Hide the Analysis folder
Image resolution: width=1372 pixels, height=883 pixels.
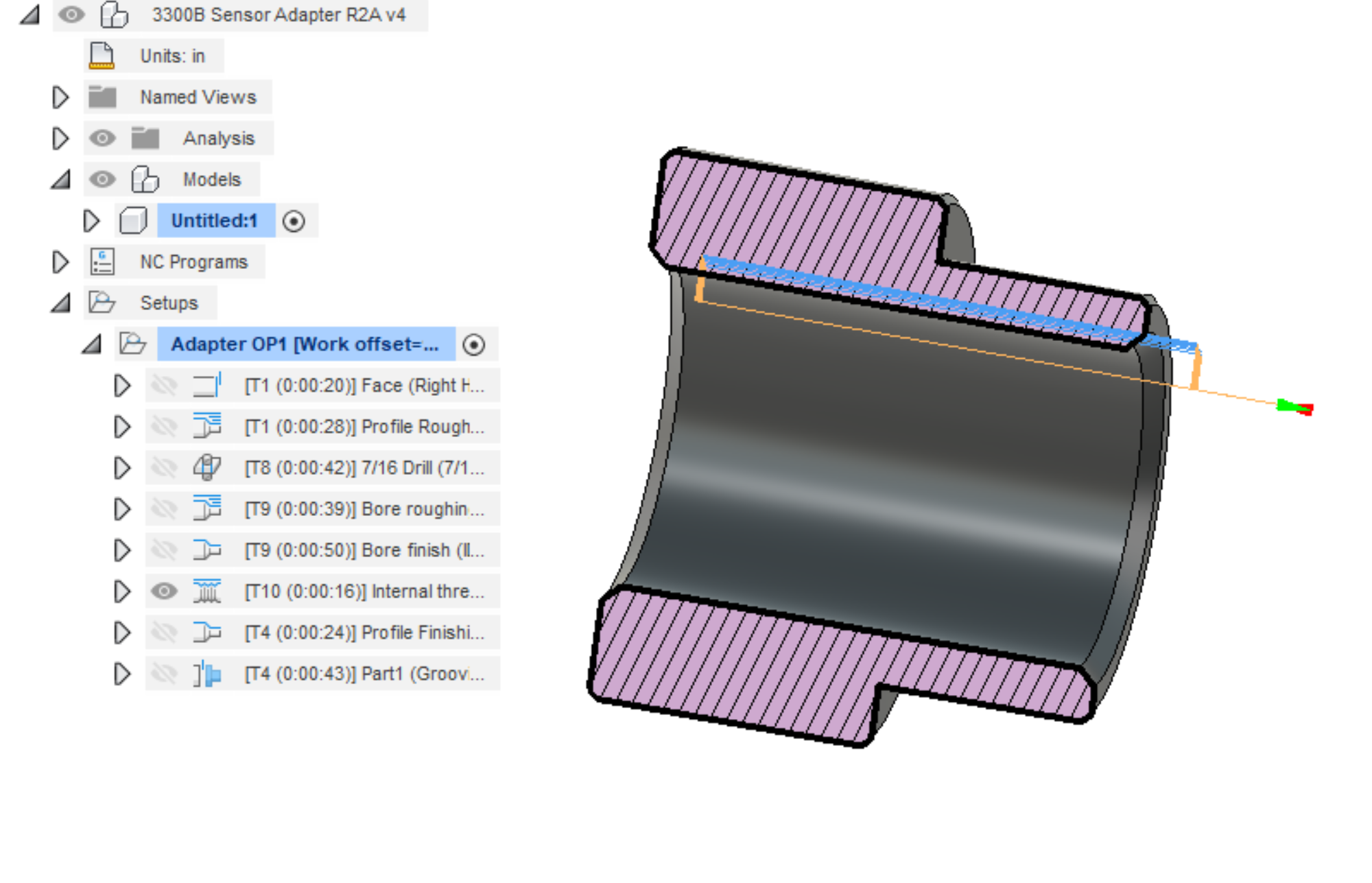pos(103,138)
